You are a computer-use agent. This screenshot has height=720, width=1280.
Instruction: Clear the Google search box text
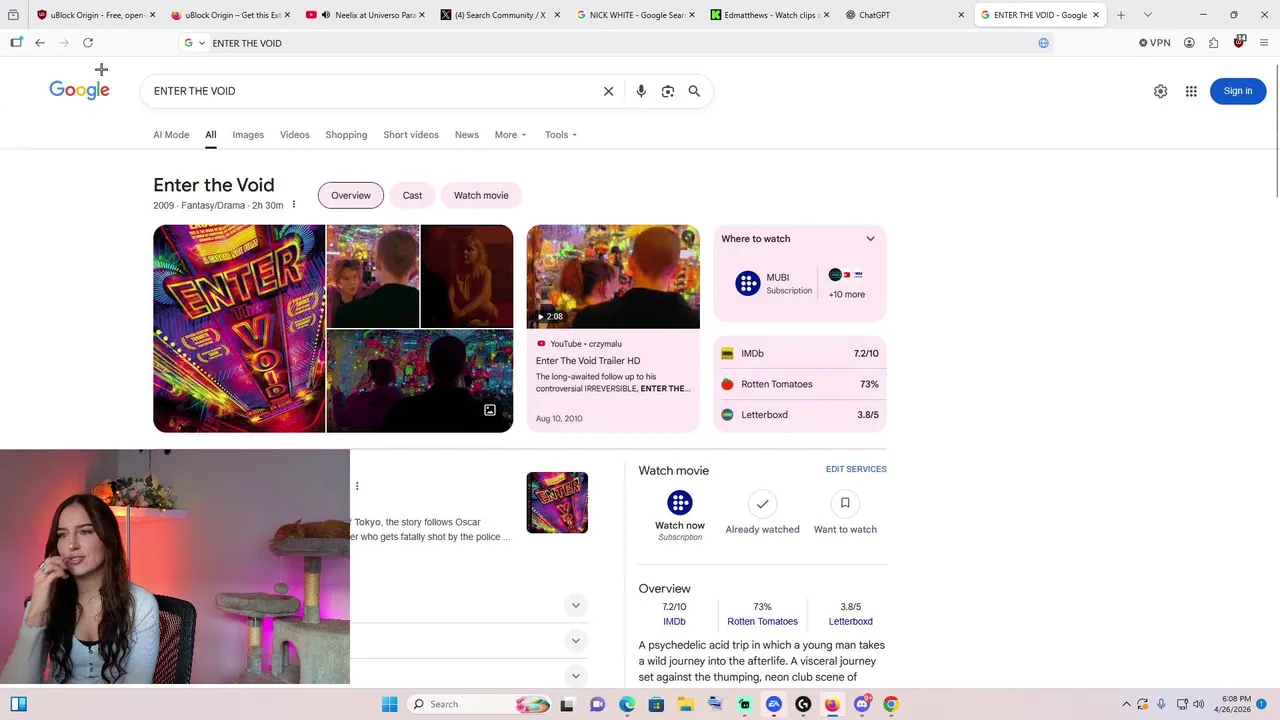[608, 91]
